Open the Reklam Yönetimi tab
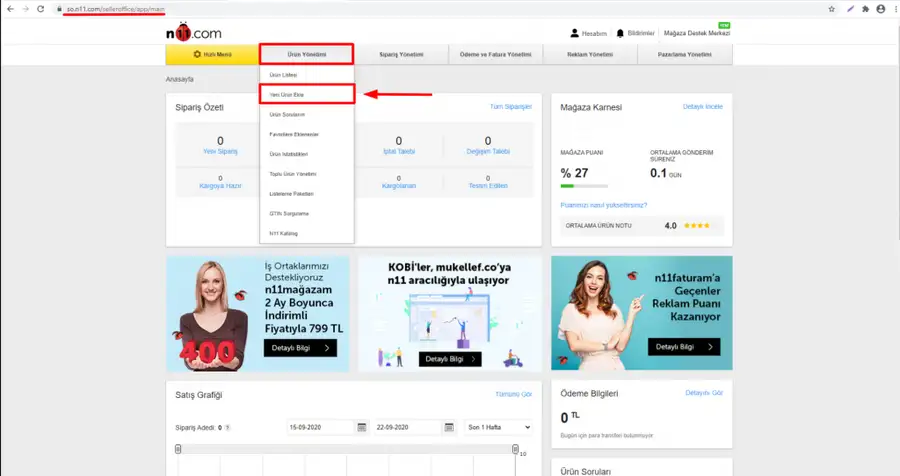 (590, 55)
